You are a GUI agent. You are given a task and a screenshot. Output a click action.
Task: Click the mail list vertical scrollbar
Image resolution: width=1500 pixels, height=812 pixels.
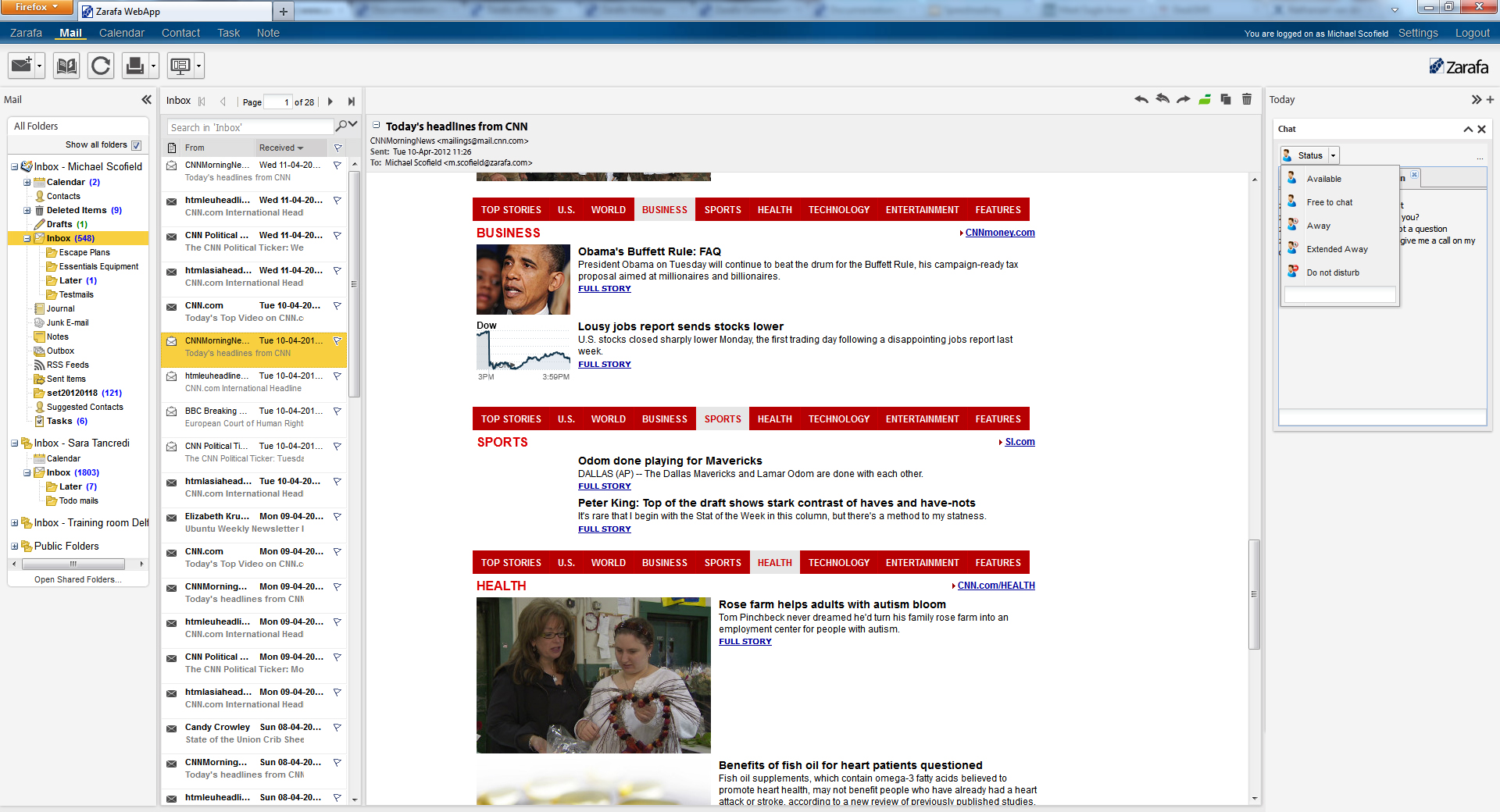click(x=355, y=285)
